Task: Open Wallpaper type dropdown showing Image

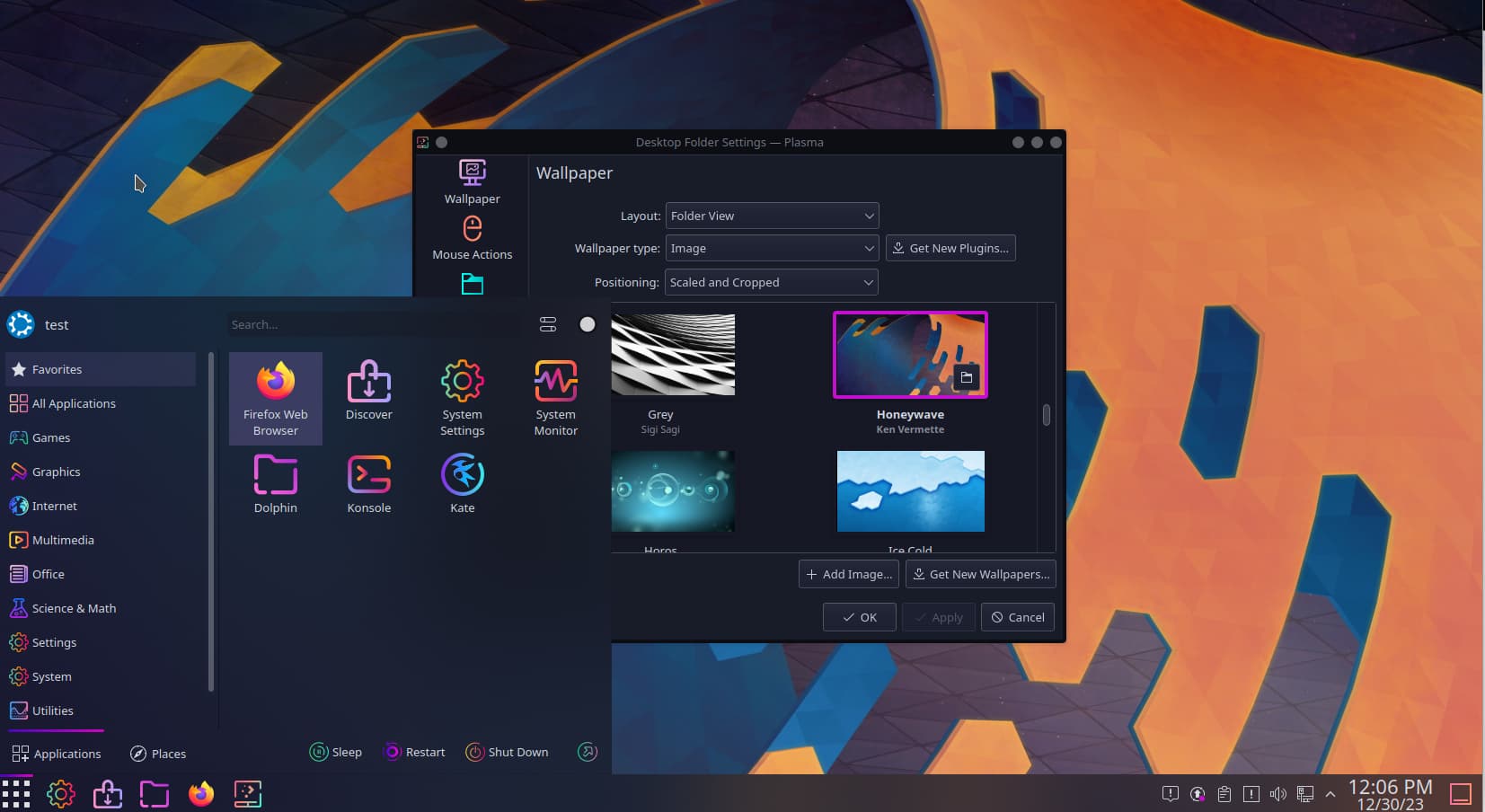Action: click(772, 248)
